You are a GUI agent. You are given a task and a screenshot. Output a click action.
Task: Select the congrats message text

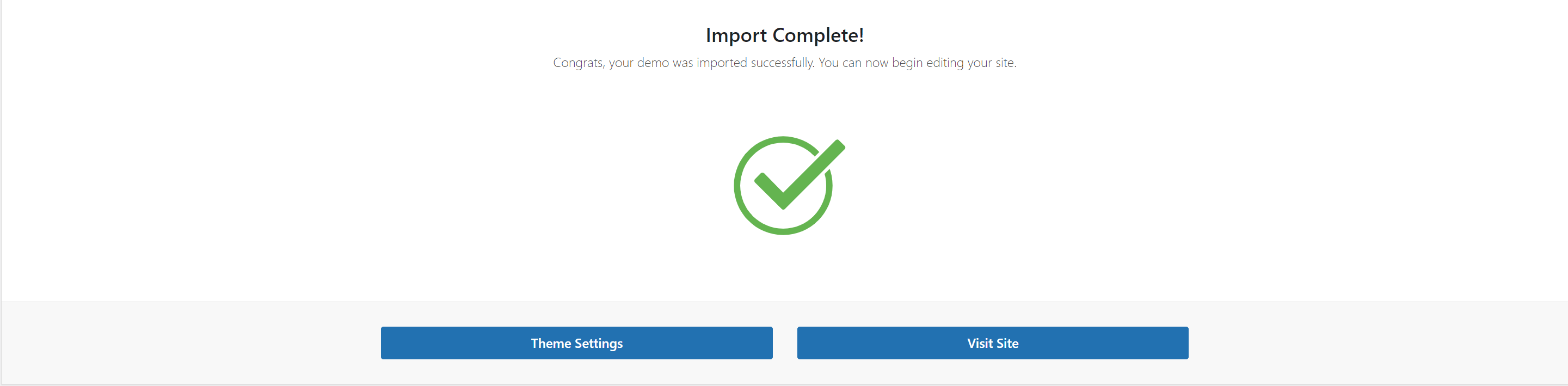pos(784,62)
